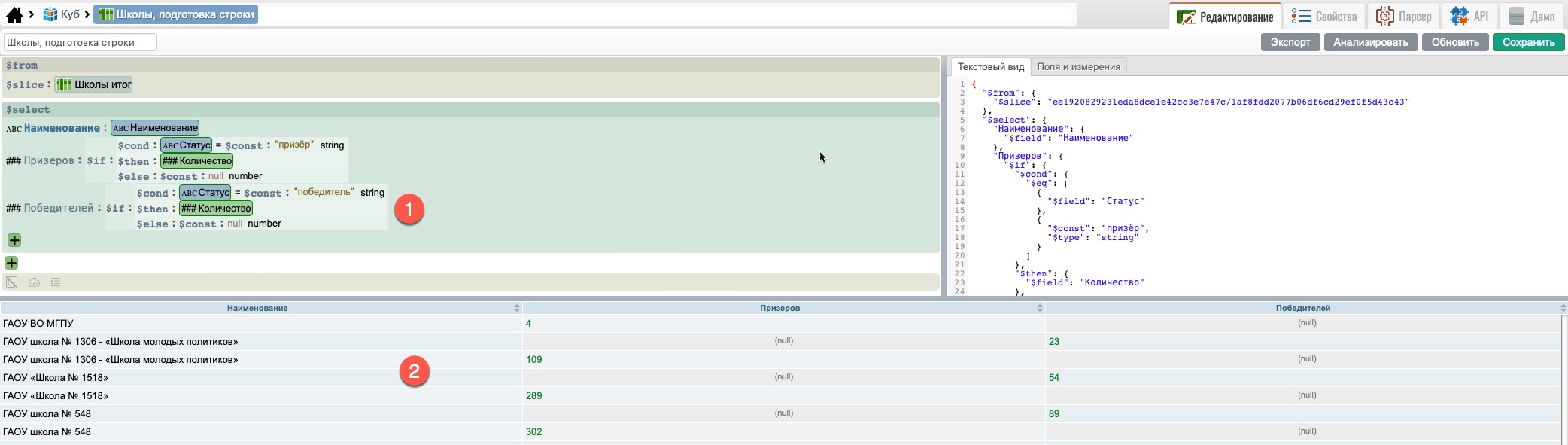
Task: Sort the table by the Призеров column
Action: pos(1039,308)
